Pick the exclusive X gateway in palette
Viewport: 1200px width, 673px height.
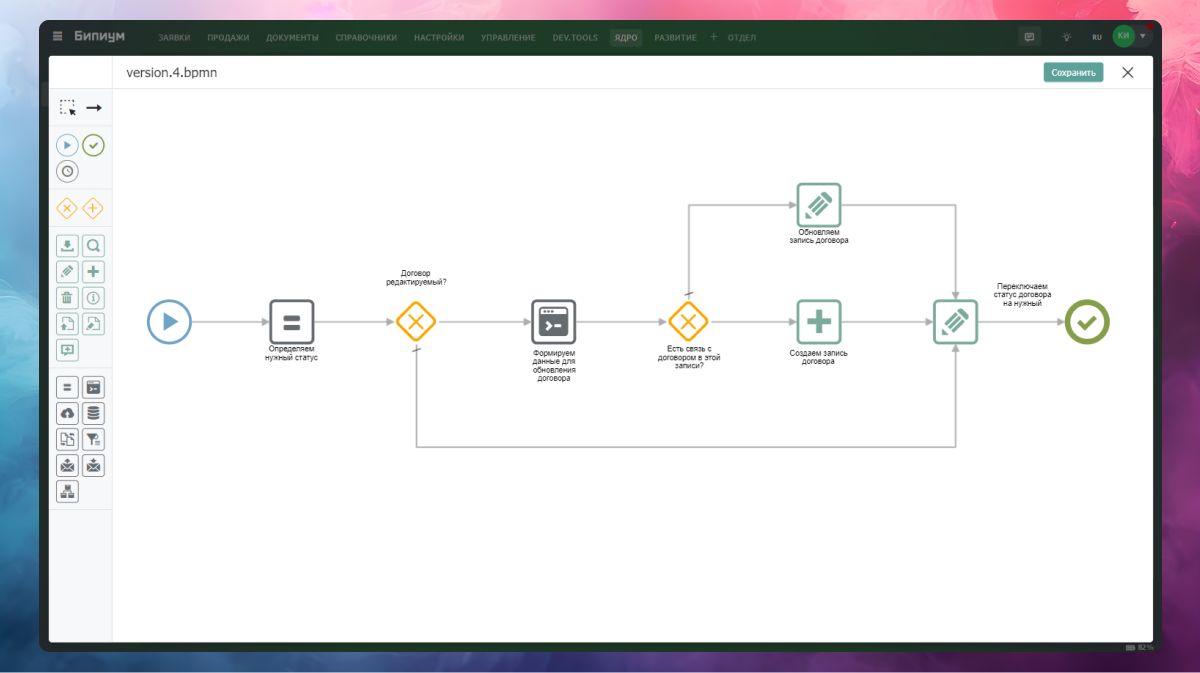(x=67, y=208)
